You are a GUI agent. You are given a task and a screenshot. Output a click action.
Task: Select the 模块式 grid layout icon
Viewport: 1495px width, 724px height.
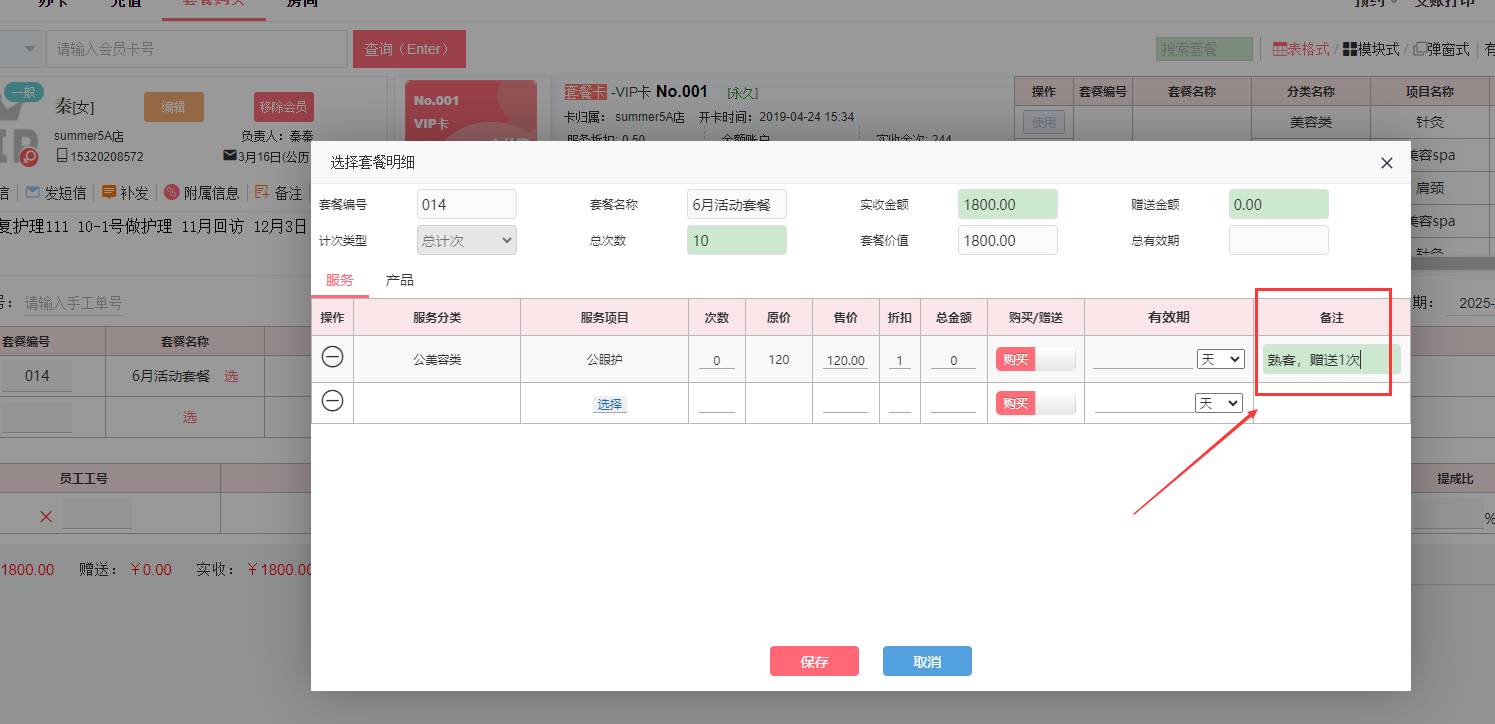[x=1349, y=48]
